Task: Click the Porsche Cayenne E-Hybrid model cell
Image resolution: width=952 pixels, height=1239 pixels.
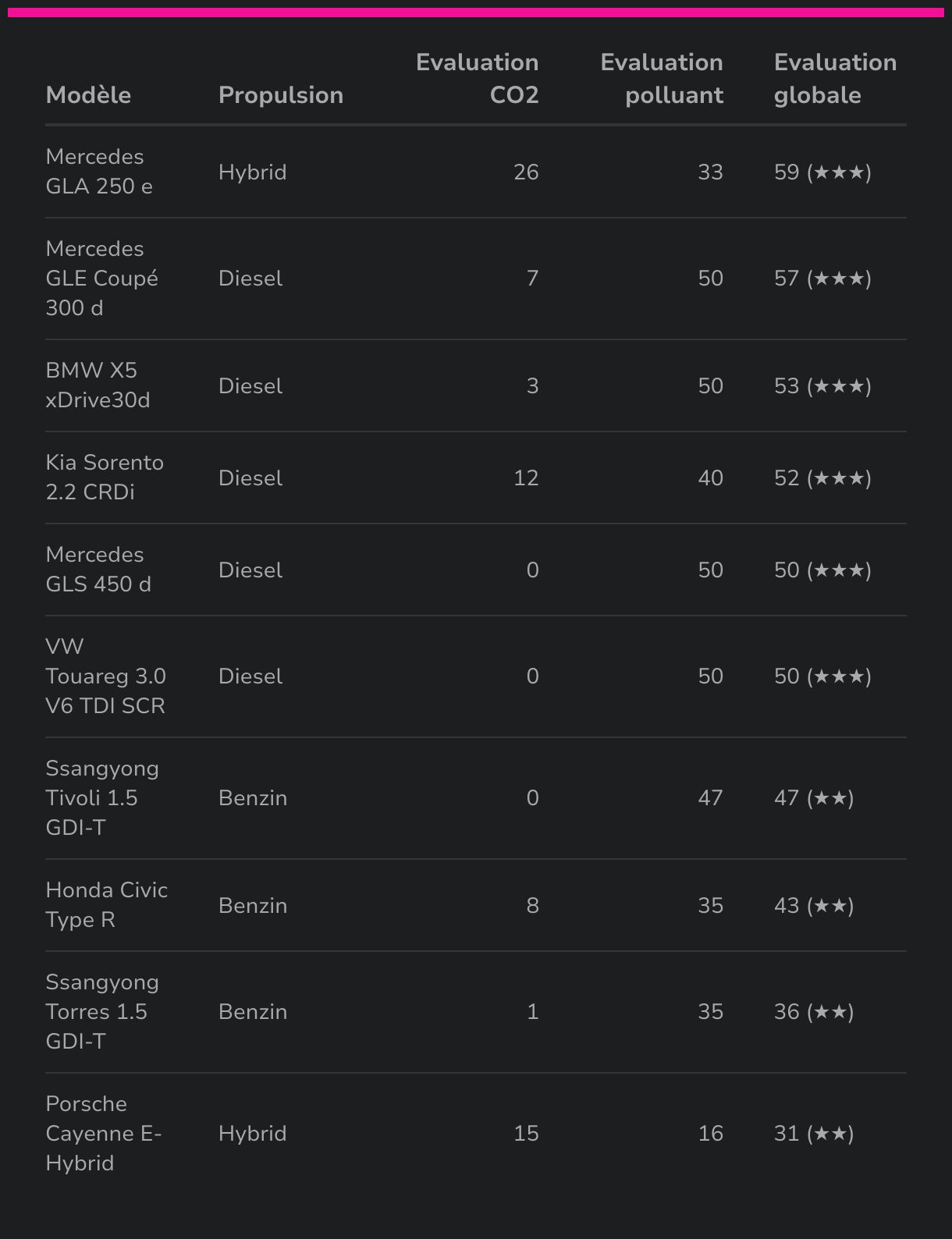Action: [x=103, y=1134]
